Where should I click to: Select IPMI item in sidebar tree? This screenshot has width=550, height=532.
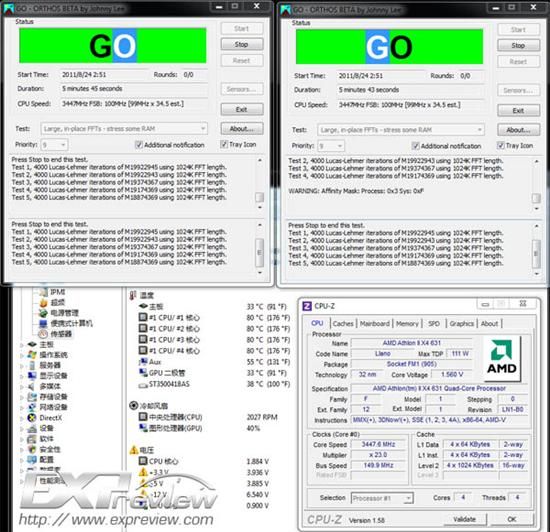(x=53, y=292)
